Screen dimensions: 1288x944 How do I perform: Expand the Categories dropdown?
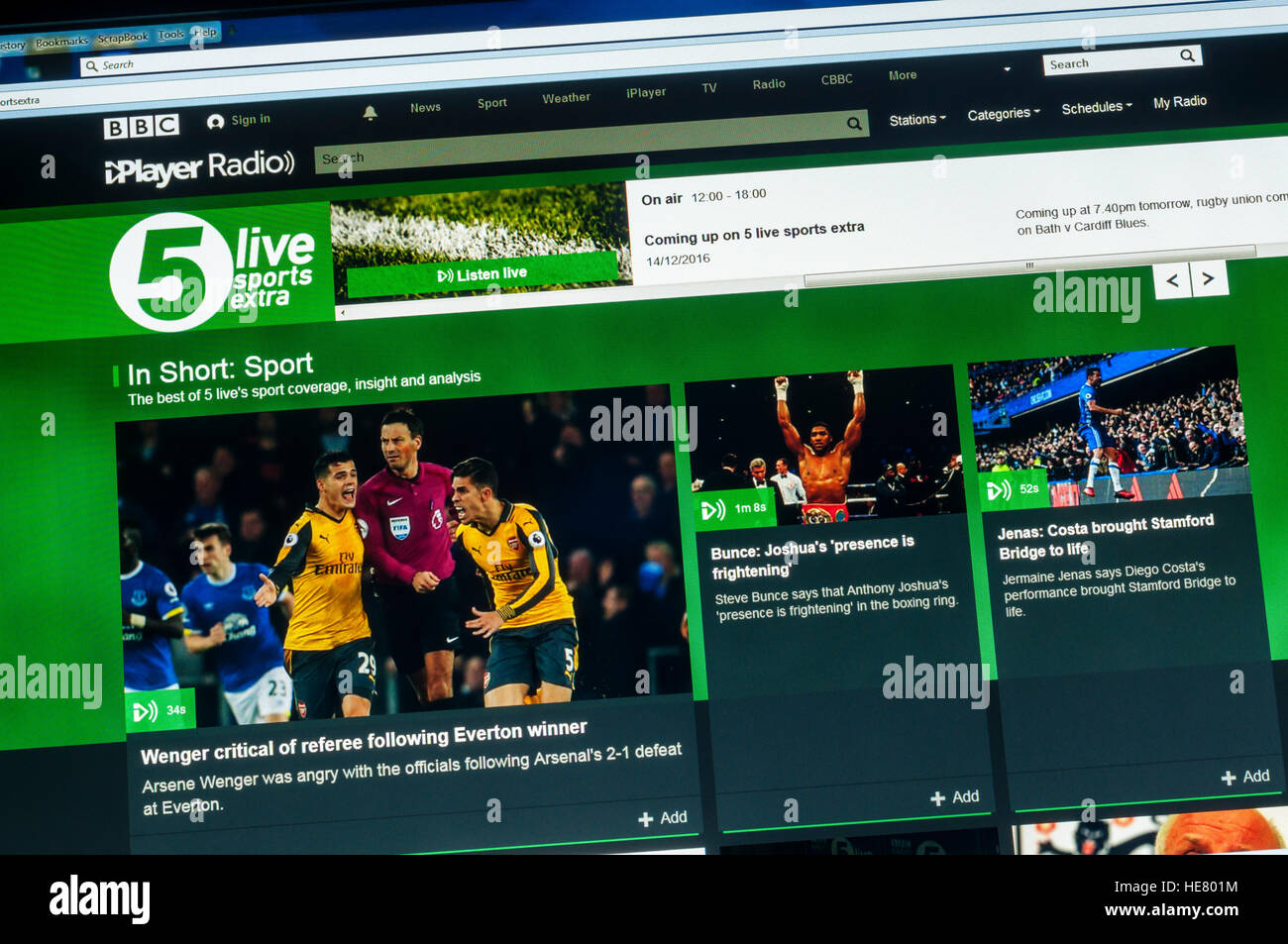click(1004, 114)
